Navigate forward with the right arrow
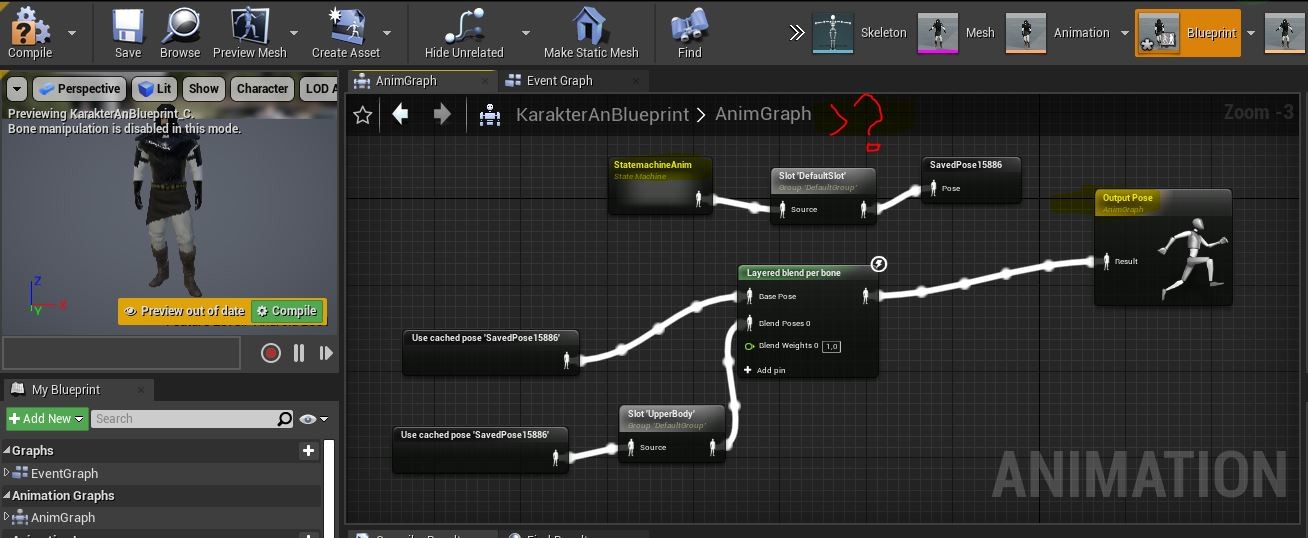This screenshot has width=1308, height=538. point(442,114)
